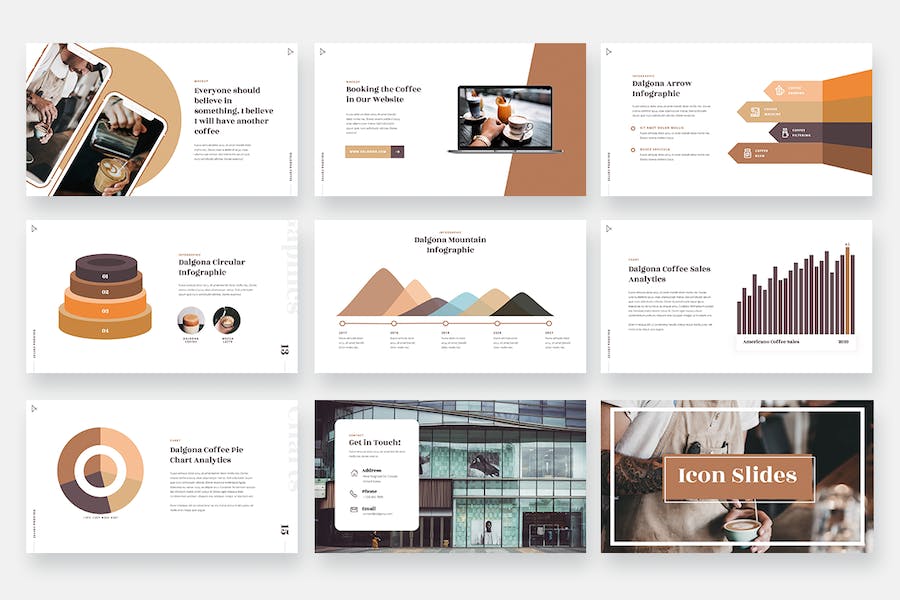Click the laptop mockup image on the booking slide

[504, 120]
